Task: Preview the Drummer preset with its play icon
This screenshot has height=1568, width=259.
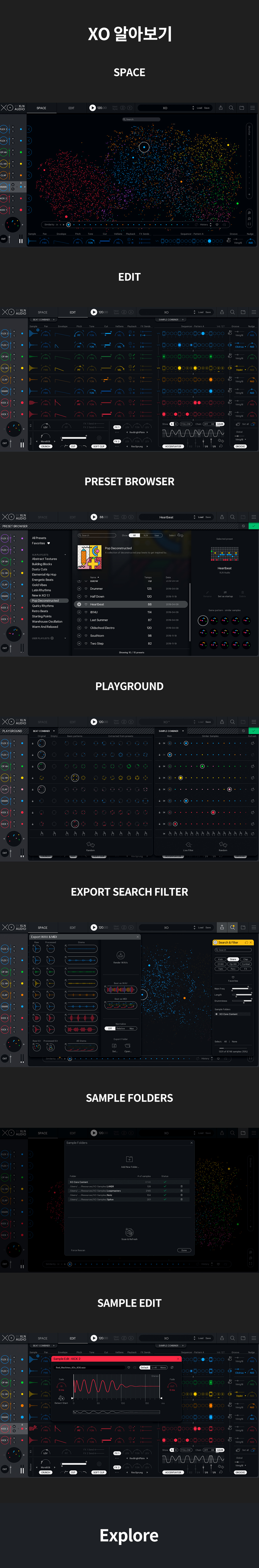Action: pyautogui.click(x=79, y=589)
